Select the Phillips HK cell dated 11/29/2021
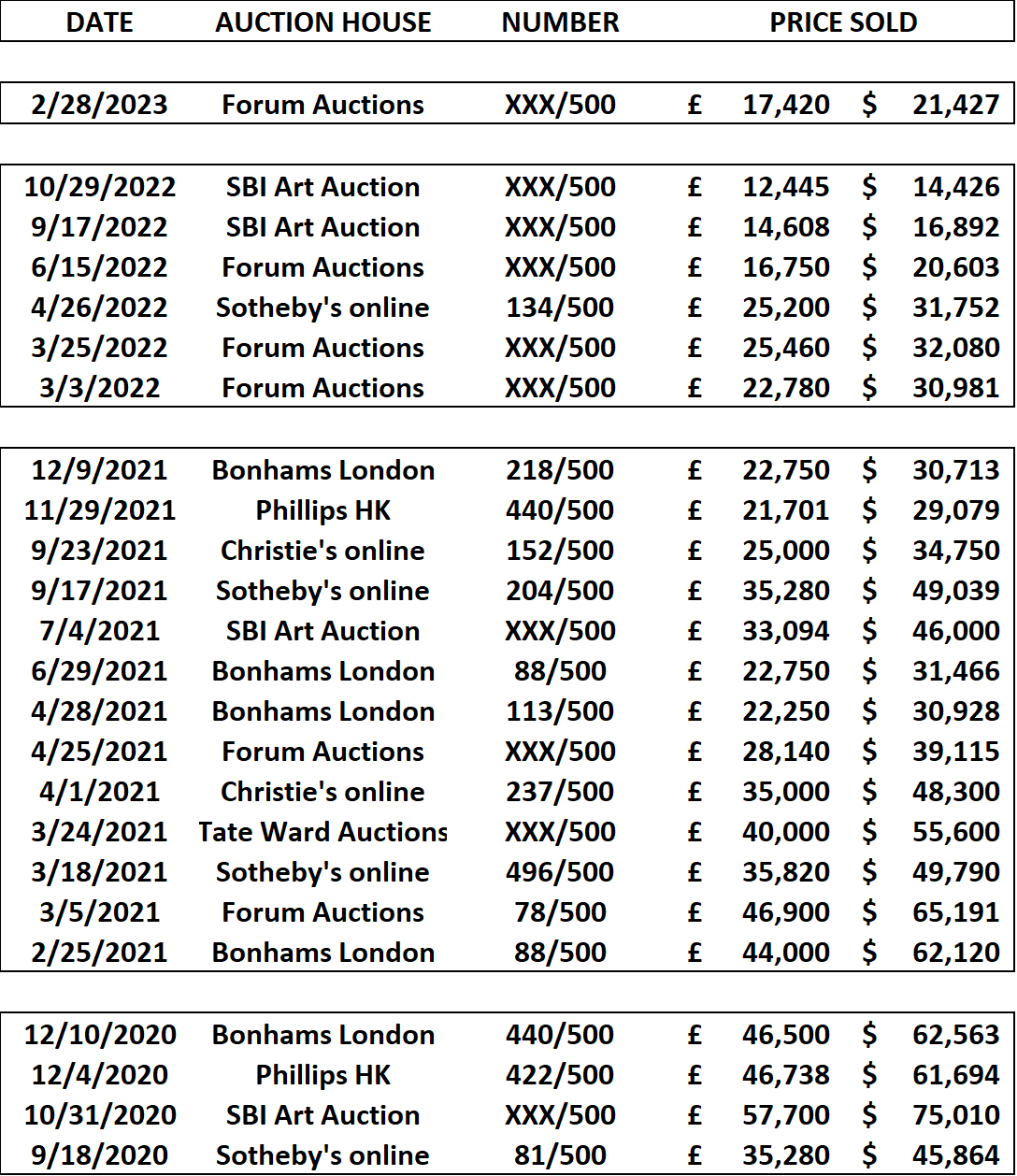The image size is (1017, 1176). coord(323,510)
